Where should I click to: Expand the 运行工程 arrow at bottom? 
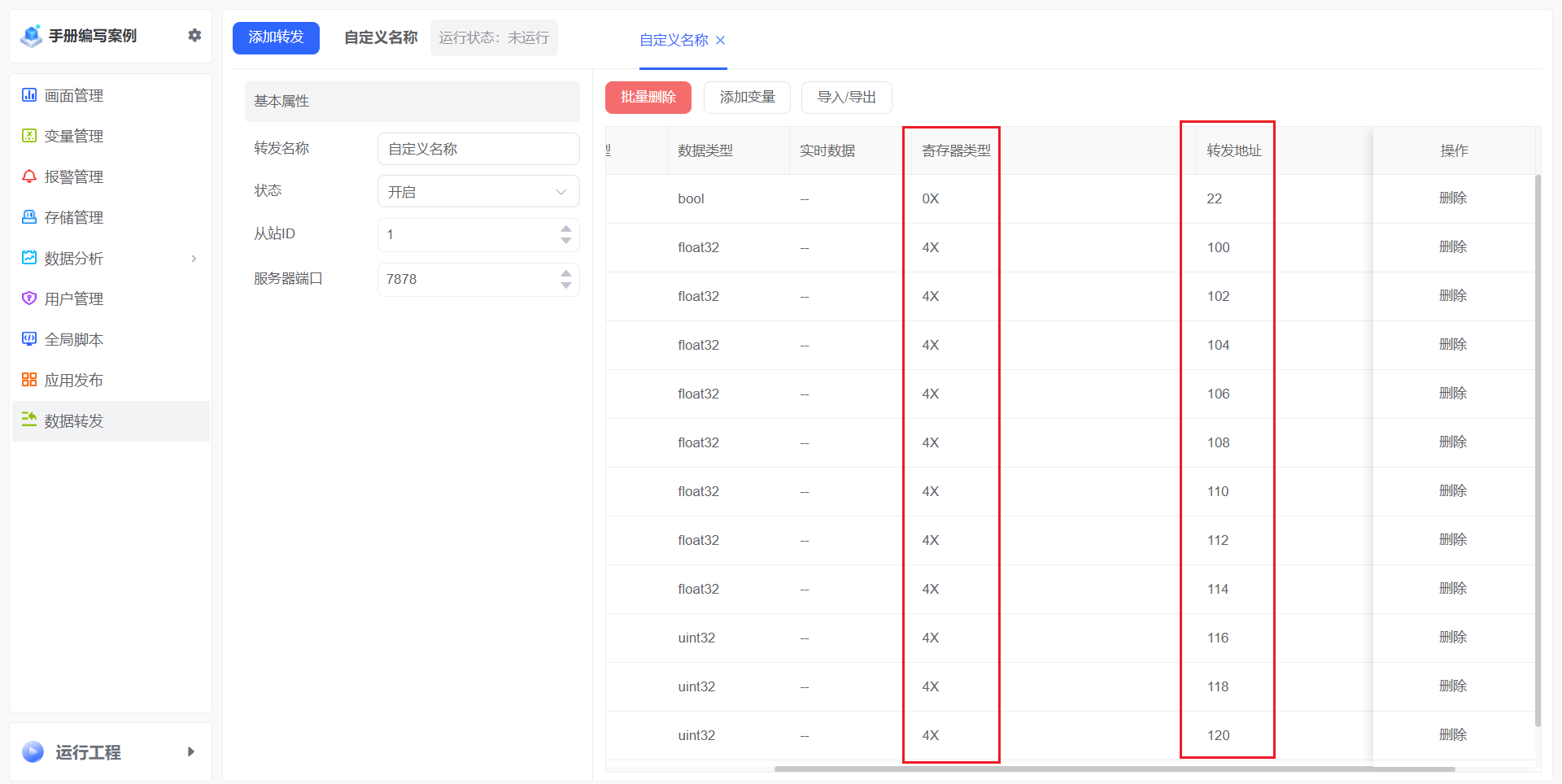point(191,751)
